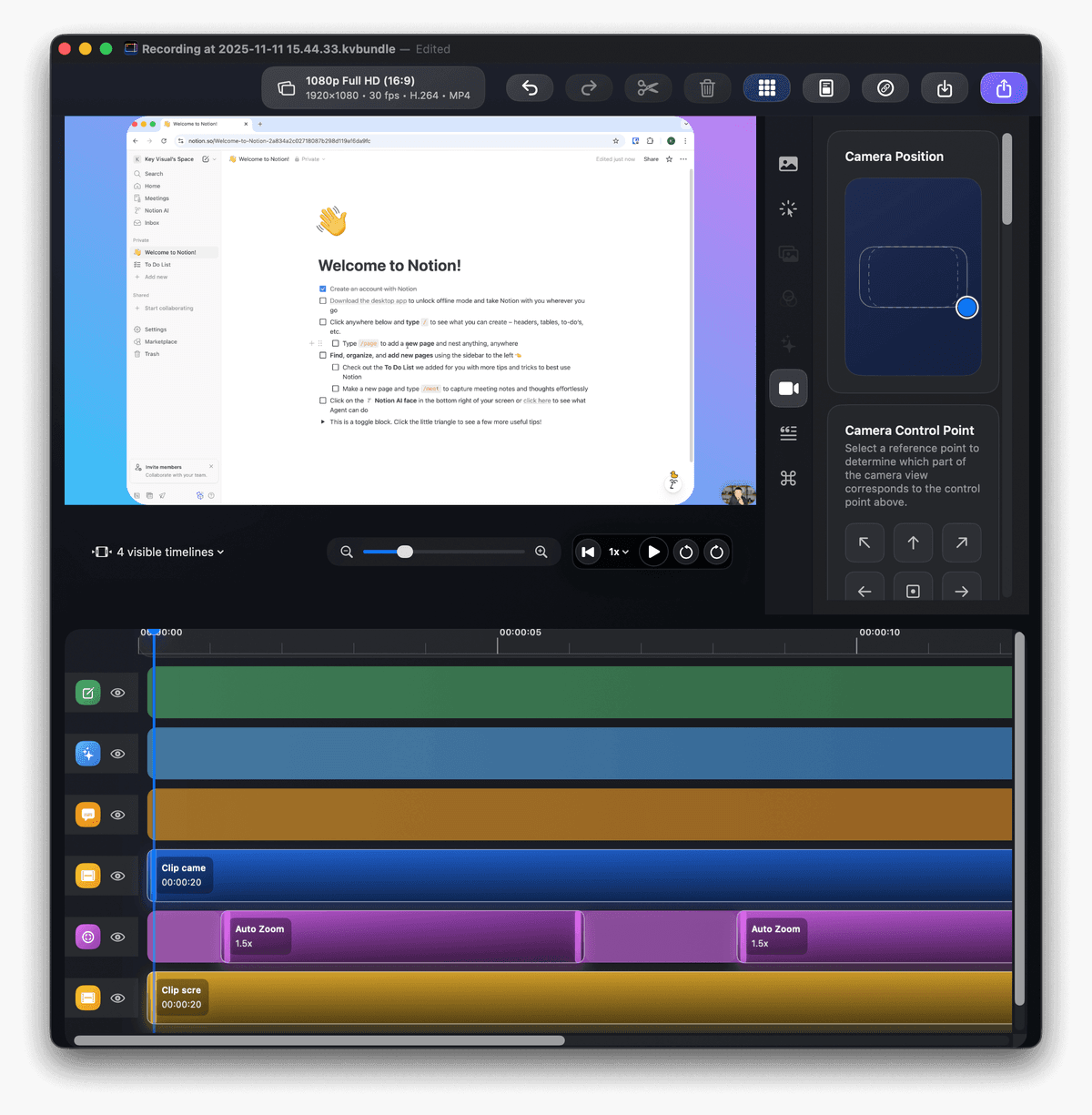Hide the camera clip track
This screenshot has width=1092, height=1115.
coord(118,876)
